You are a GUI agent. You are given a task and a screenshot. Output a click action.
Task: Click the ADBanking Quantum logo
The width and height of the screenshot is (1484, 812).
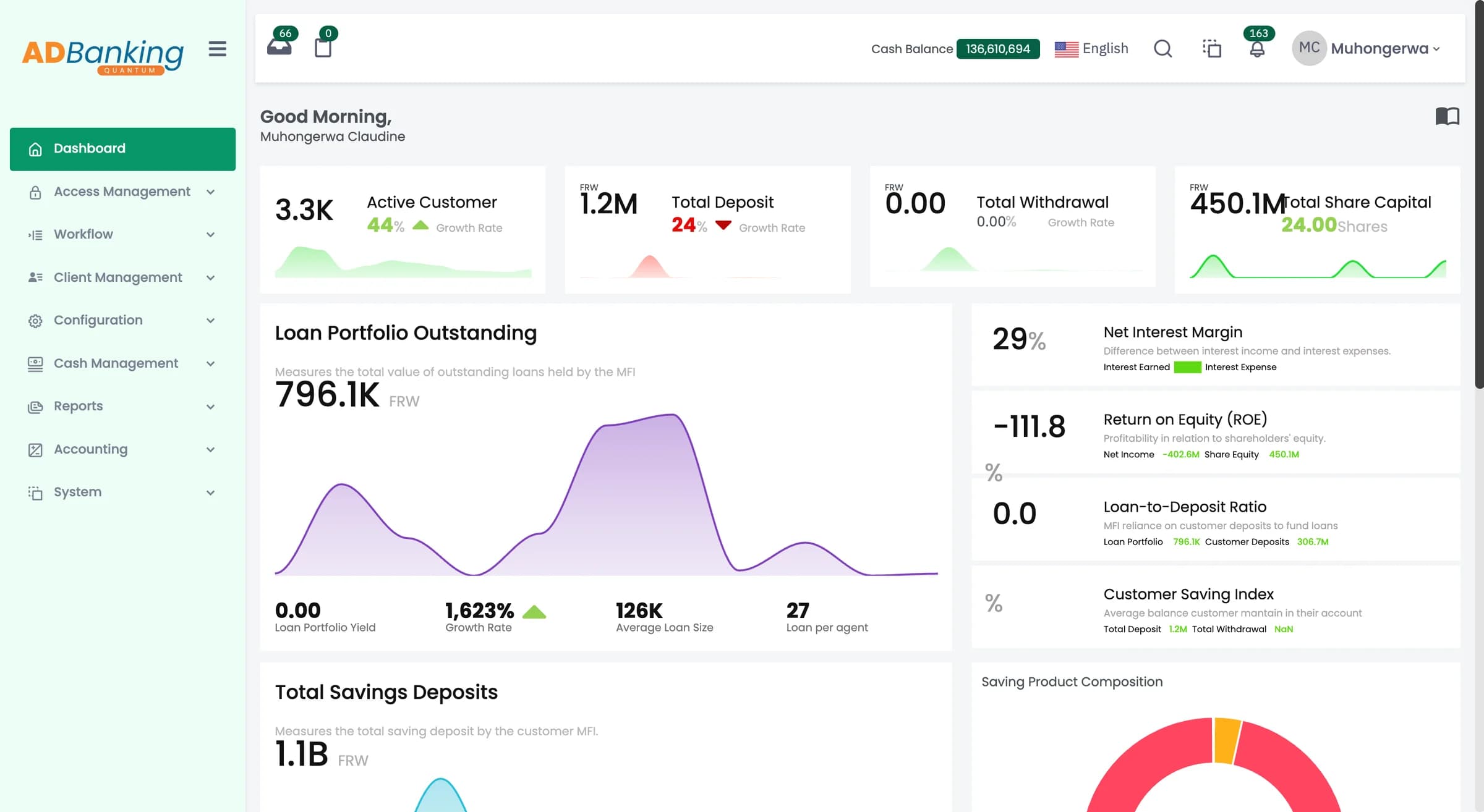pos(103,57)
